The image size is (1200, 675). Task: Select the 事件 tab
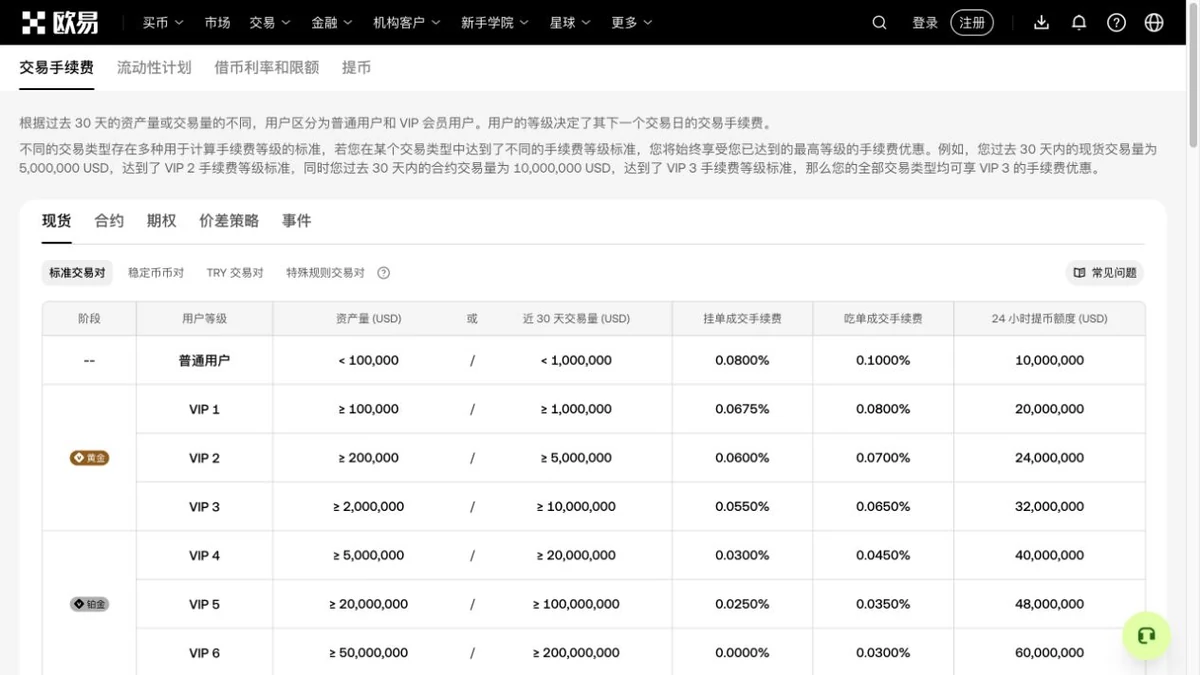296,221
